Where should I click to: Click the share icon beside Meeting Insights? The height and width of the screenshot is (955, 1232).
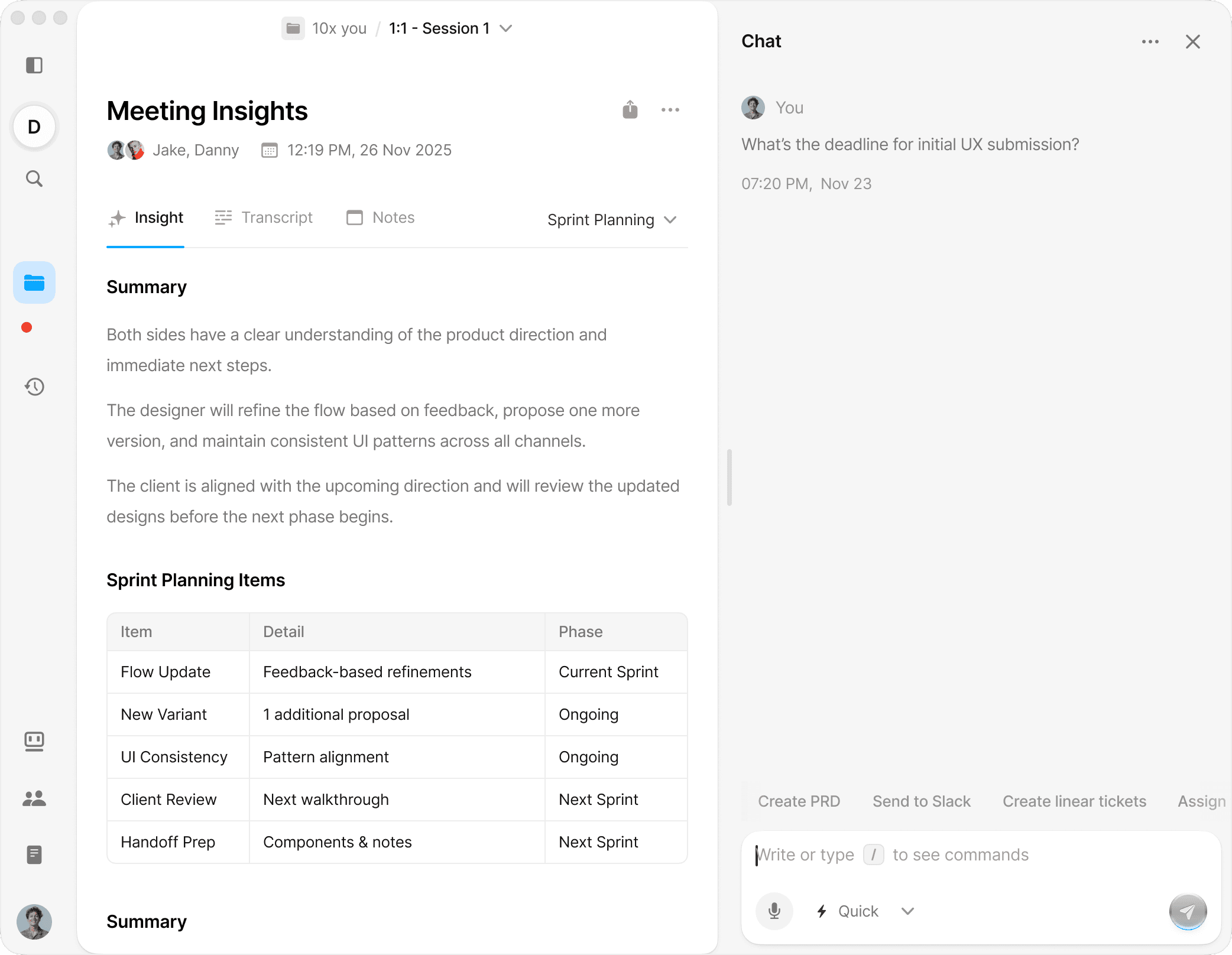tap(630, 110)
